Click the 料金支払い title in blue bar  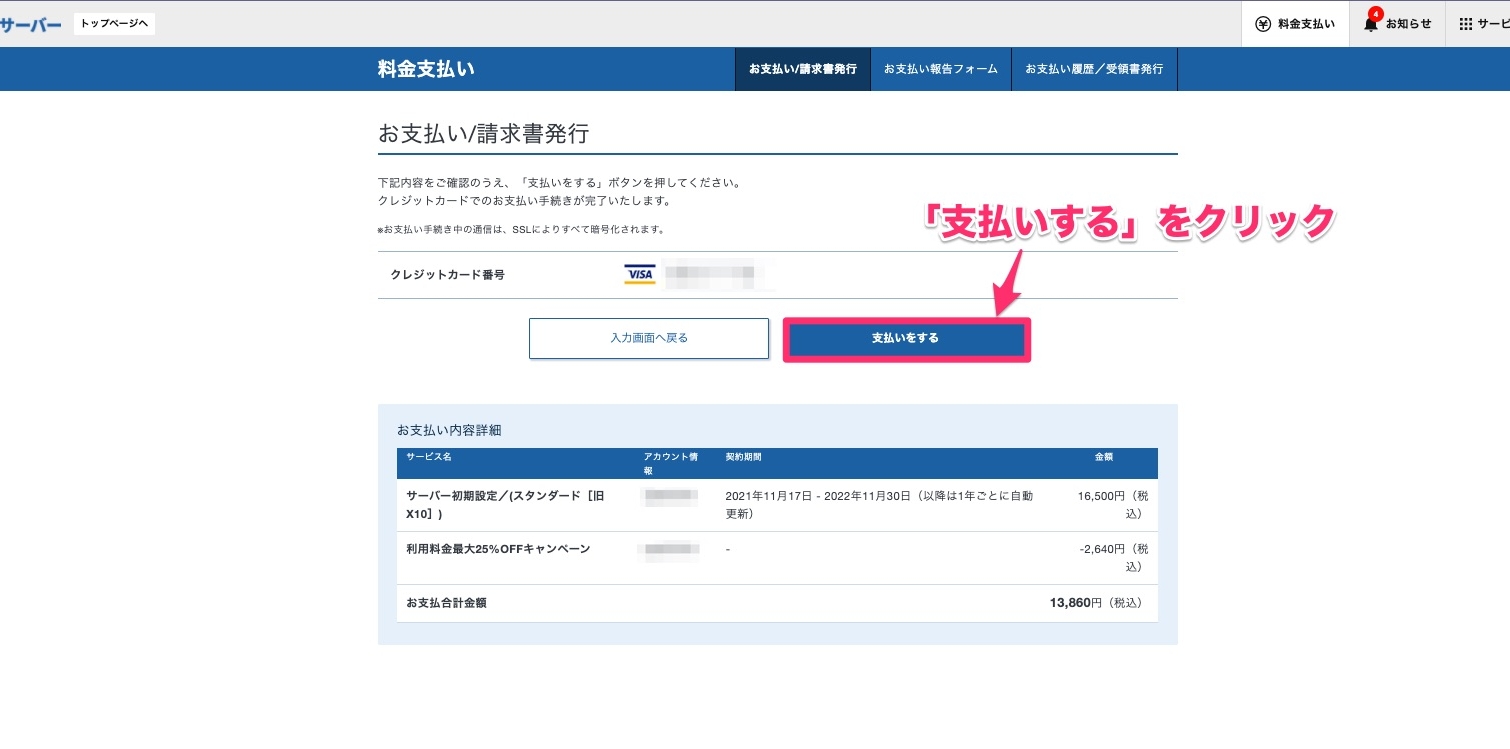426,69
